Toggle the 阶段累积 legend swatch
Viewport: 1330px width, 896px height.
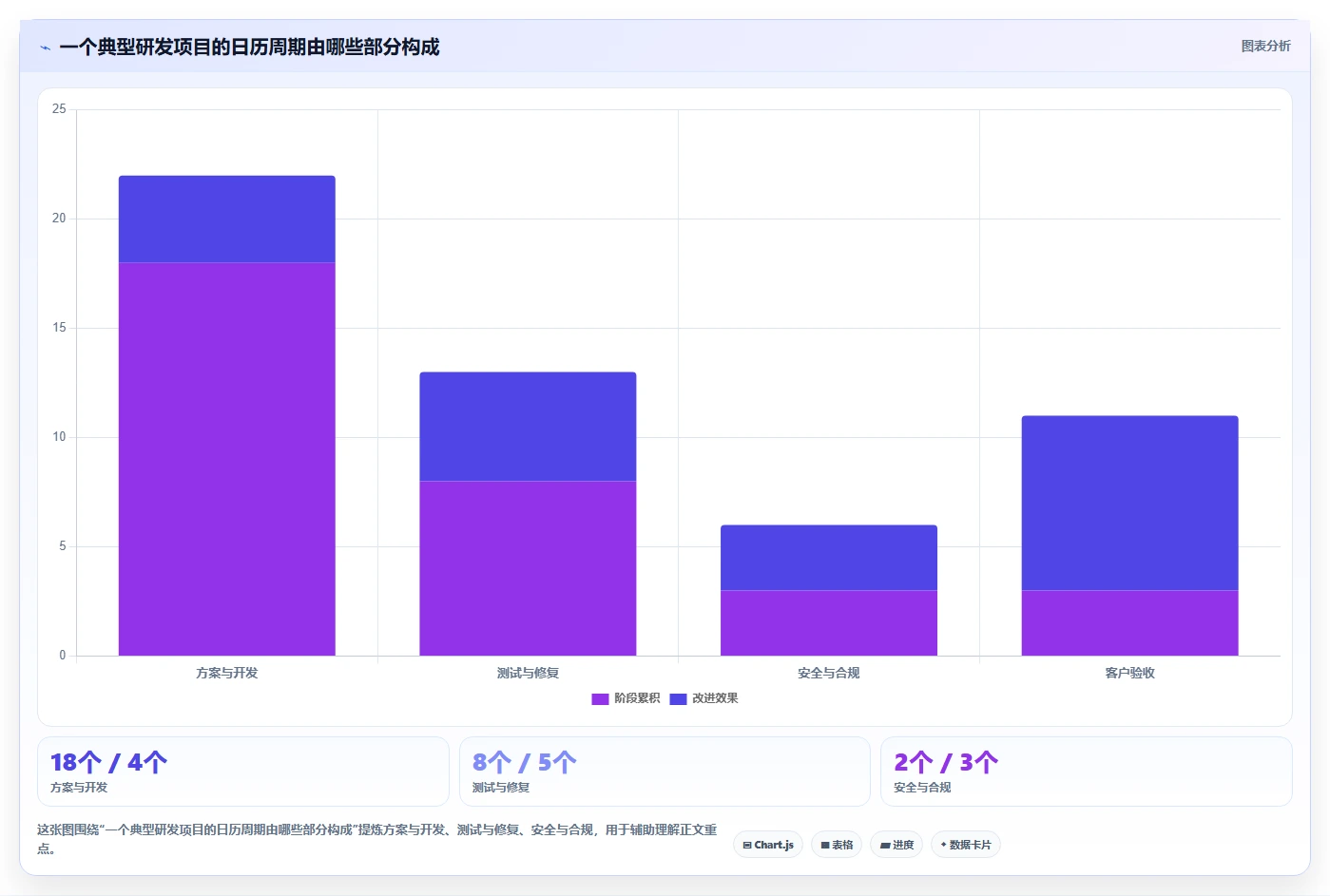(600, 698)
